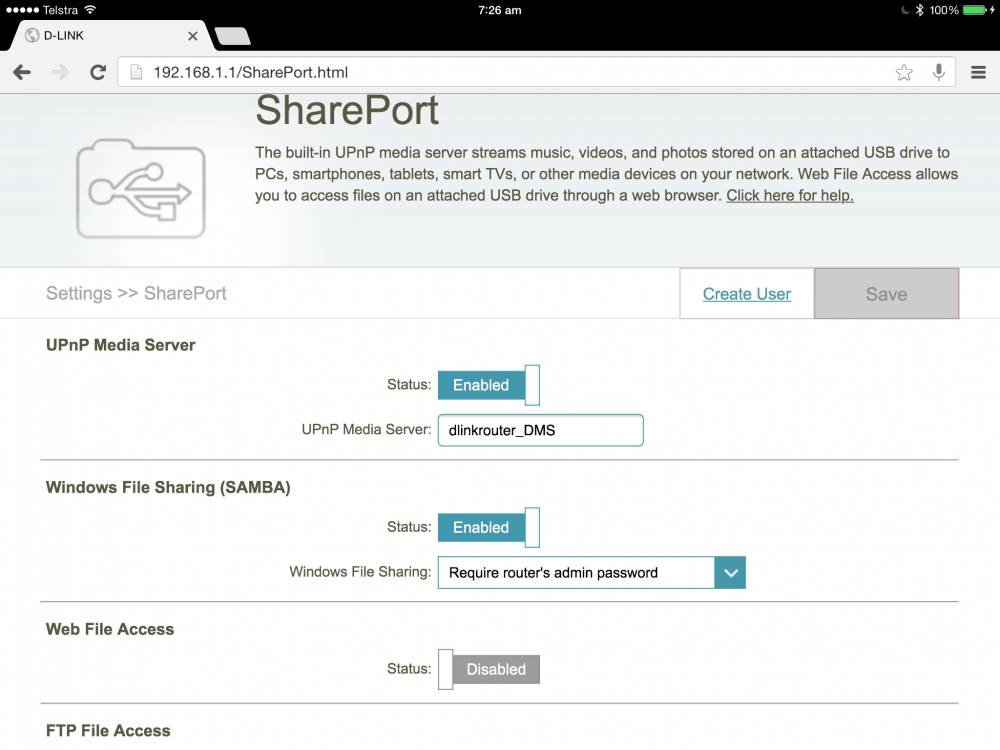Open a new browser tab
This screenshot has height=750, width=1000.
[233, 36]
